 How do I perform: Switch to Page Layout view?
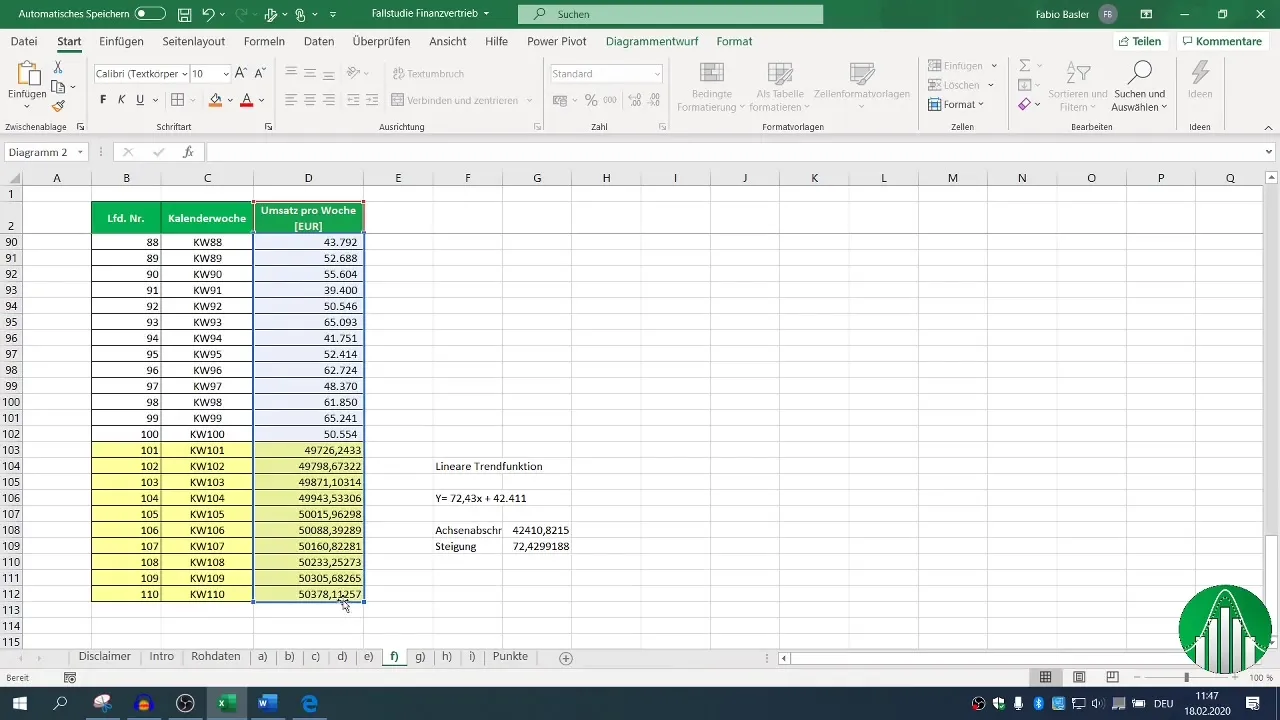tap(1079, 677)
